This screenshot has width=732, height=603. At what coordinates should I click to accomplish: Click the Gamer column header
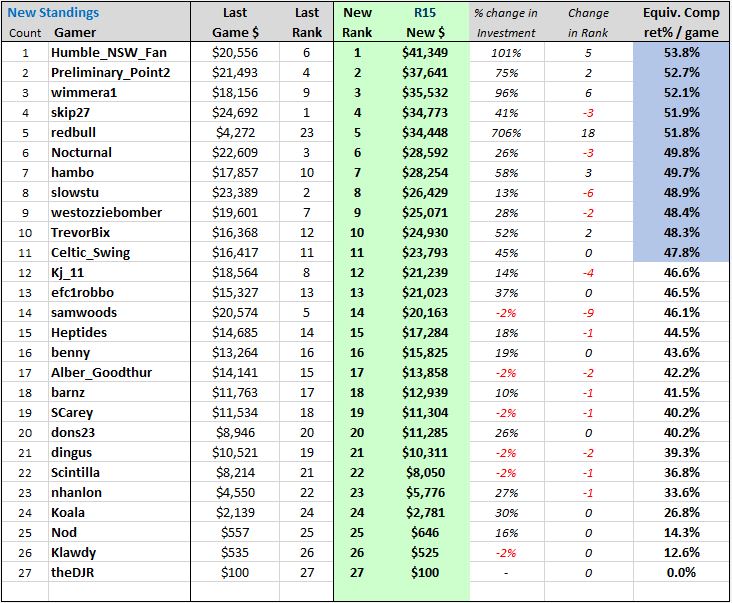pos(75,33)
